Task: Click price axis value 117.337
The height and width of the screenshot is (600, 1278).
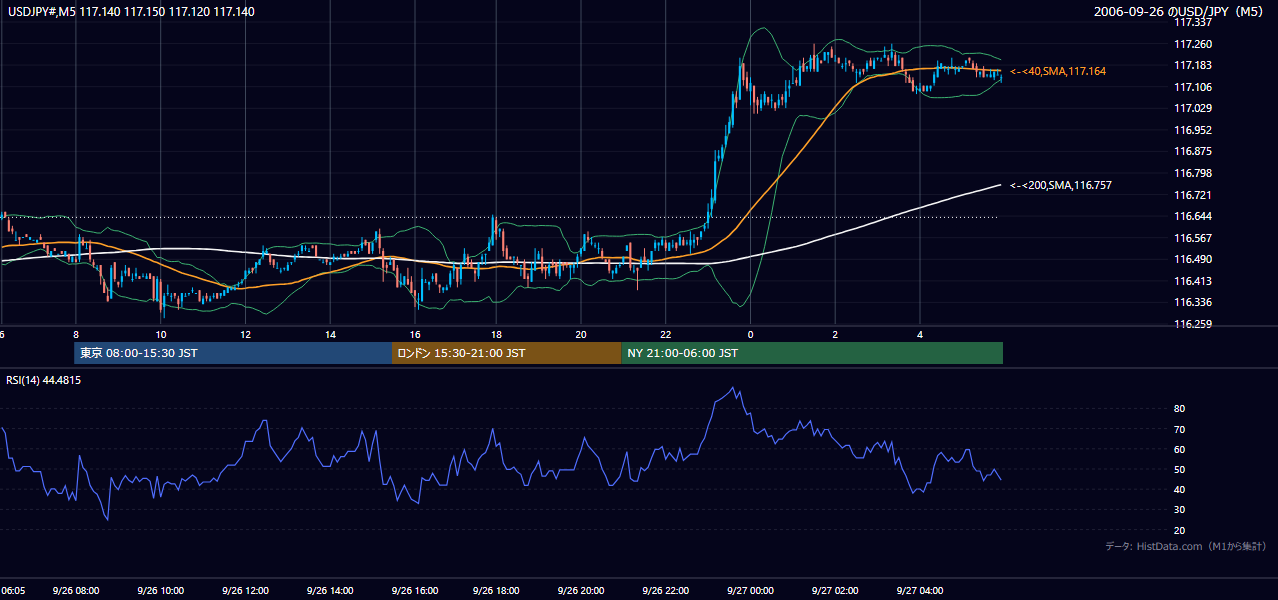Action: 1193,22
